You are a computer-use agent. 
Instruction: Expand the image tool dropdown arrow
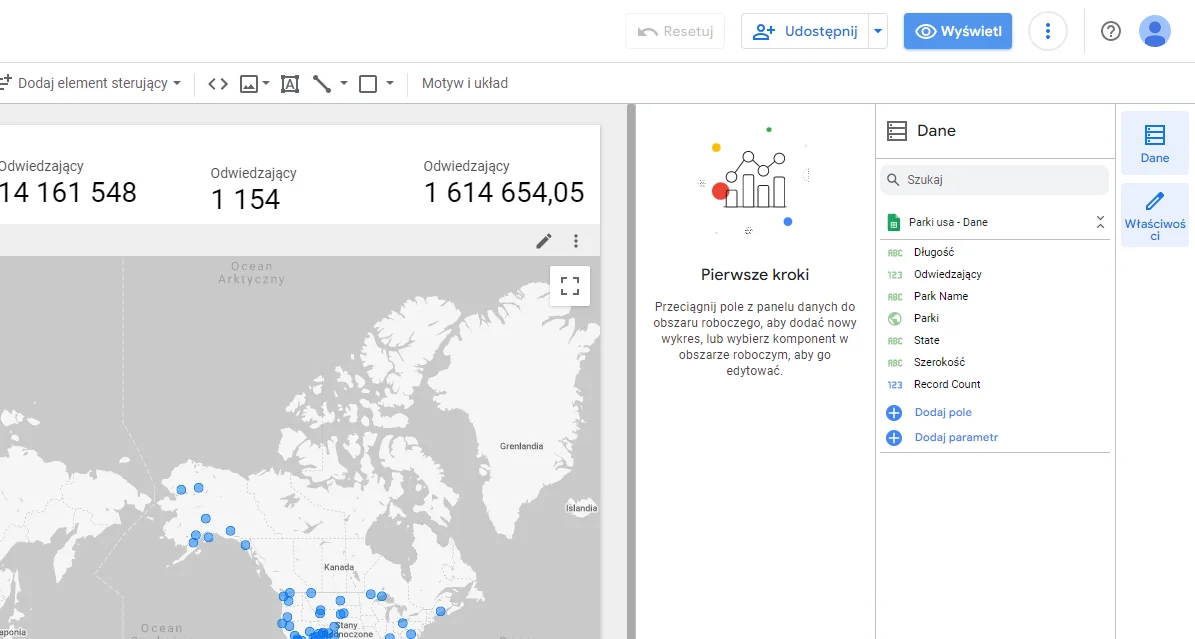266,84
